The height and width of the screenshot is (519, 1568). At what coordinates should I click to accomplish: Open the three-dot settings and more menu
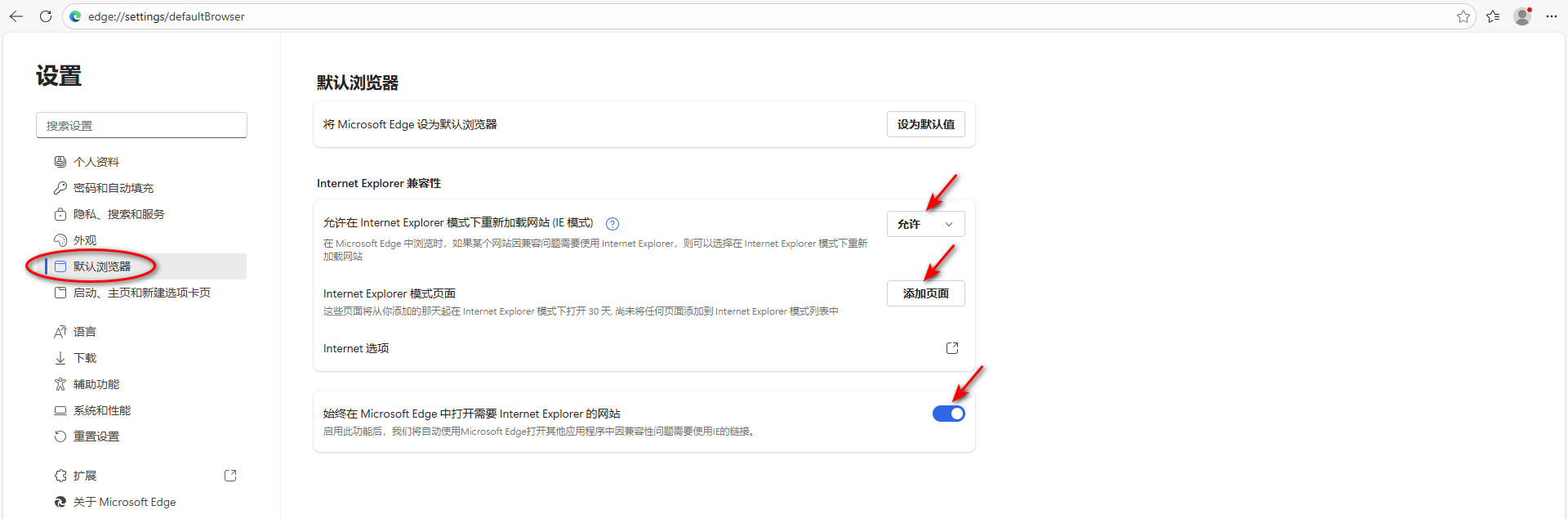pos(1552,16)
